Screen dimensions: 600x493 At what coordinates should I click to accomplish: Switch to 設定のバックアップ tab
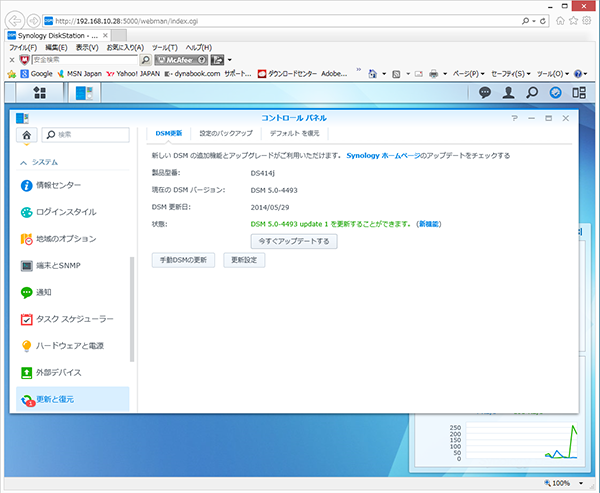point(226,133)
